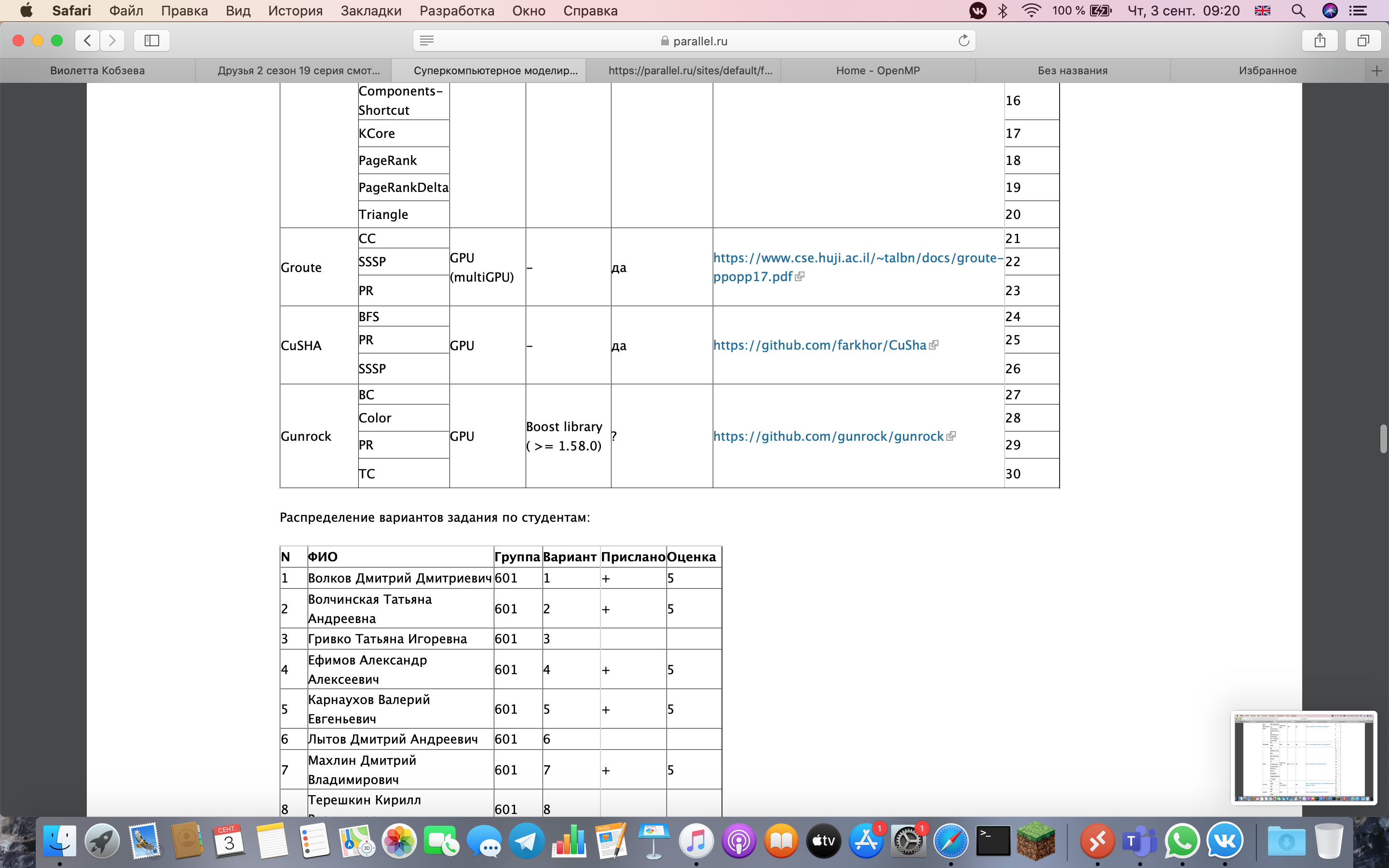Switch to the Home - OpenMP tab

pos(878,70)
